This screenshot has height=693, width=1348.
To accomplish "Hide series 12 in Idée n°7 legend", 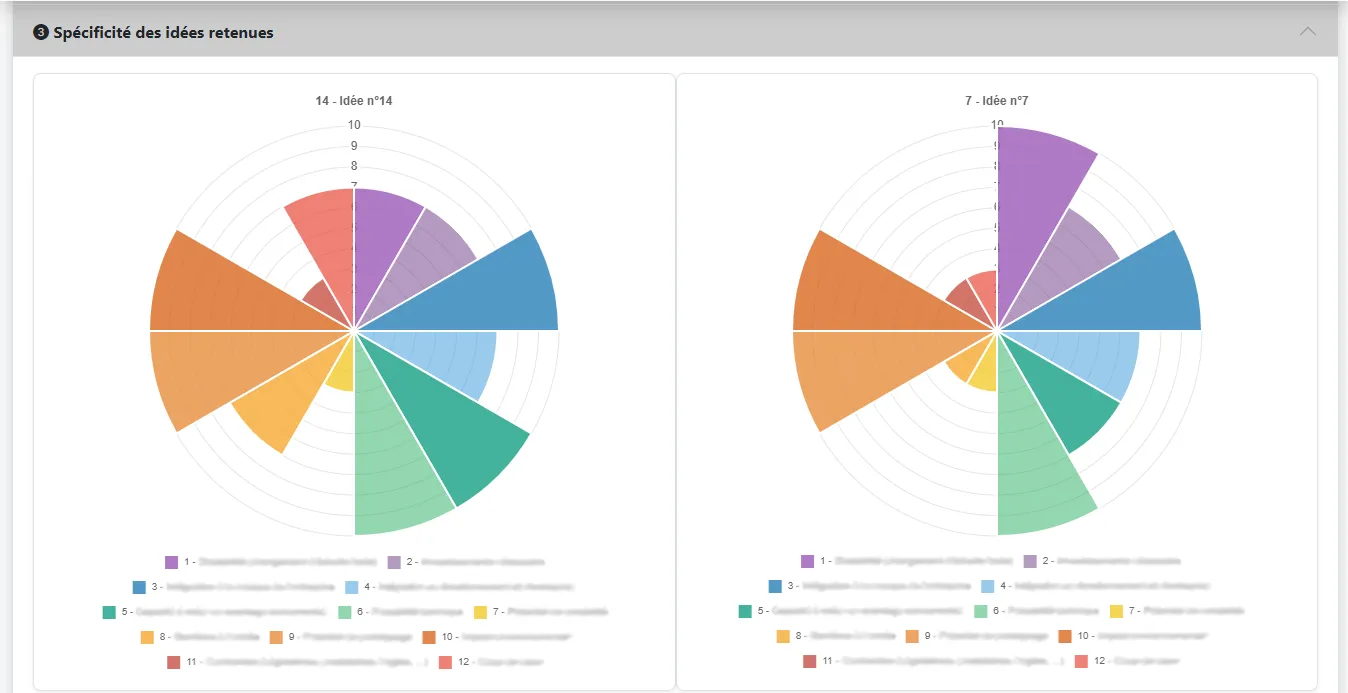I will click(x=1082, y=661).
